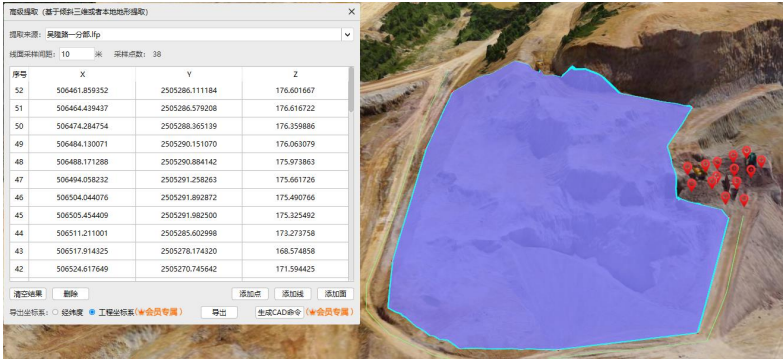The height and width of the screenshot is (361, 784).
Task: Click Z cell 173.273758
Action: pyautogui.click(x=296, y=234)
